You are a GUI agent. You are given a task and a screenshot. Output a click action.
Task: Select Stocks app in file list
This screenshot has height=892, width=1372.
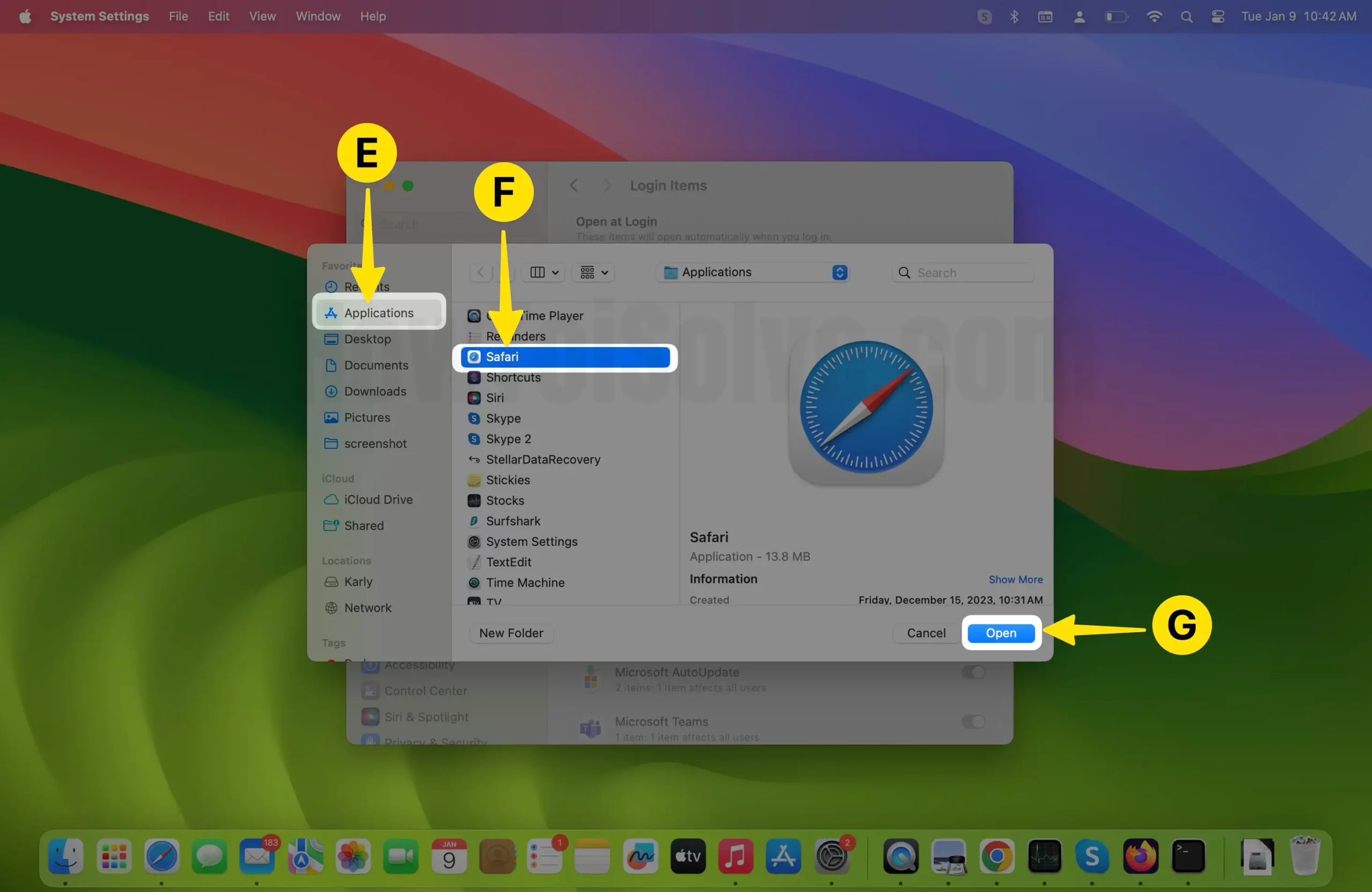(504, 500)
